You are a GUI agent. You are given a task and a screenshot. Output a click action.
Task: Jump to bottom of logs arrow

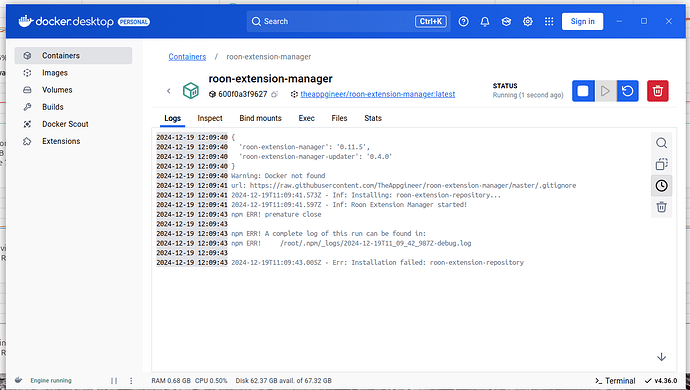[x=661, y=357]
